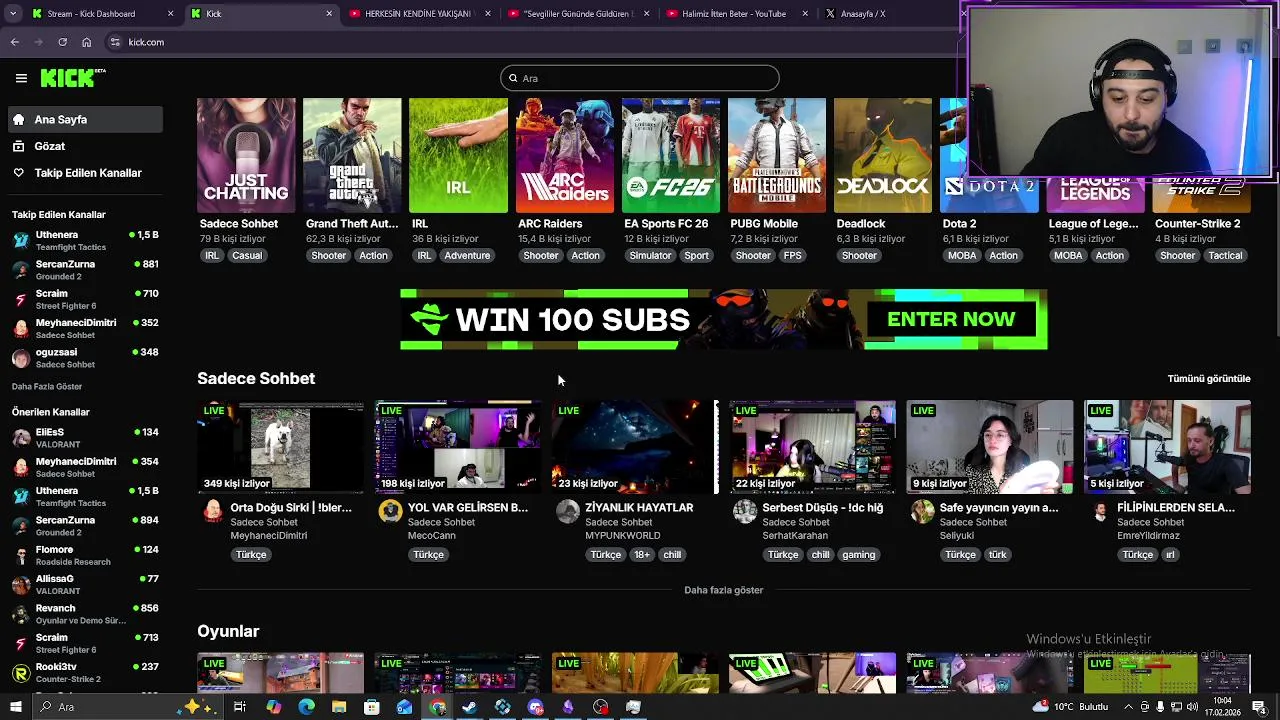Screen dimensions: 1280x720
Task: Open the Sadece Sohbet category thumbnail
Action: (x=246, y=155)
